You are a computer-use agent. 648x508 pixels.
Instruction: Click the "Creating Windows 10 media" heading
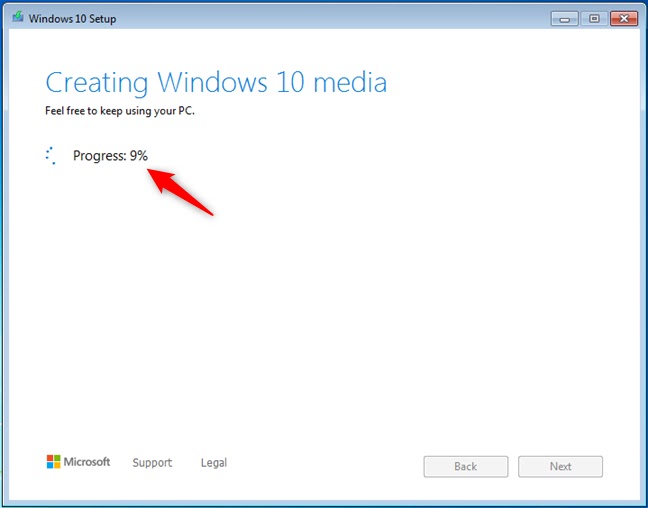pos(216,82)
